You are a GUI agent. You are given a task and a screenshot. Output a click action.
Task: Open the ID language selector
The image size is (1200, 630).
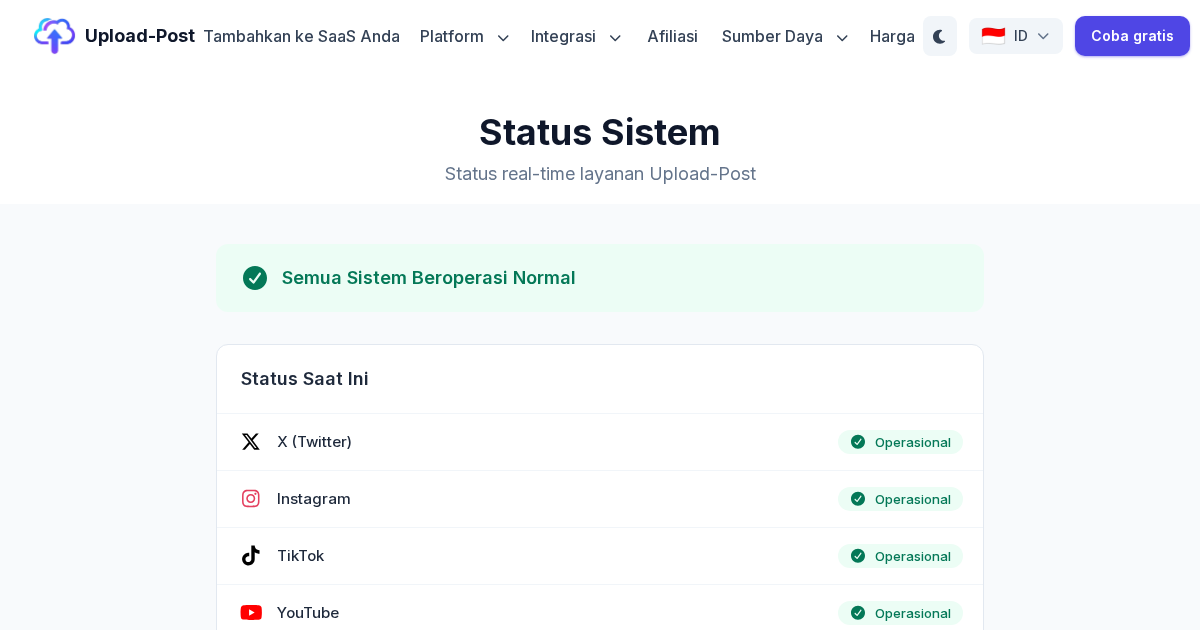(x=1016, y=36)
